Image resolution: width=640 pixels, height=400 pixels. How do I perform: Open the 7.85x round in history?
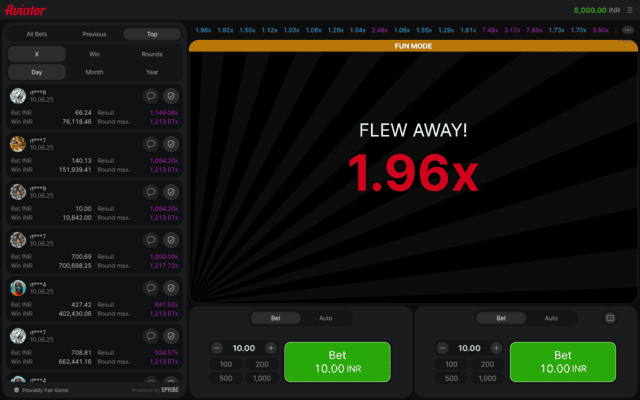tap(534, 30)
